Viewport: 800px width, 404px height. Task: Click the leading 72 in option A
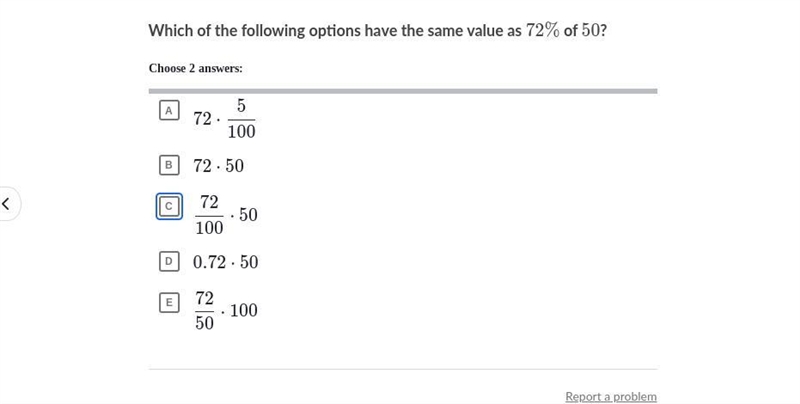pos(202,119)
